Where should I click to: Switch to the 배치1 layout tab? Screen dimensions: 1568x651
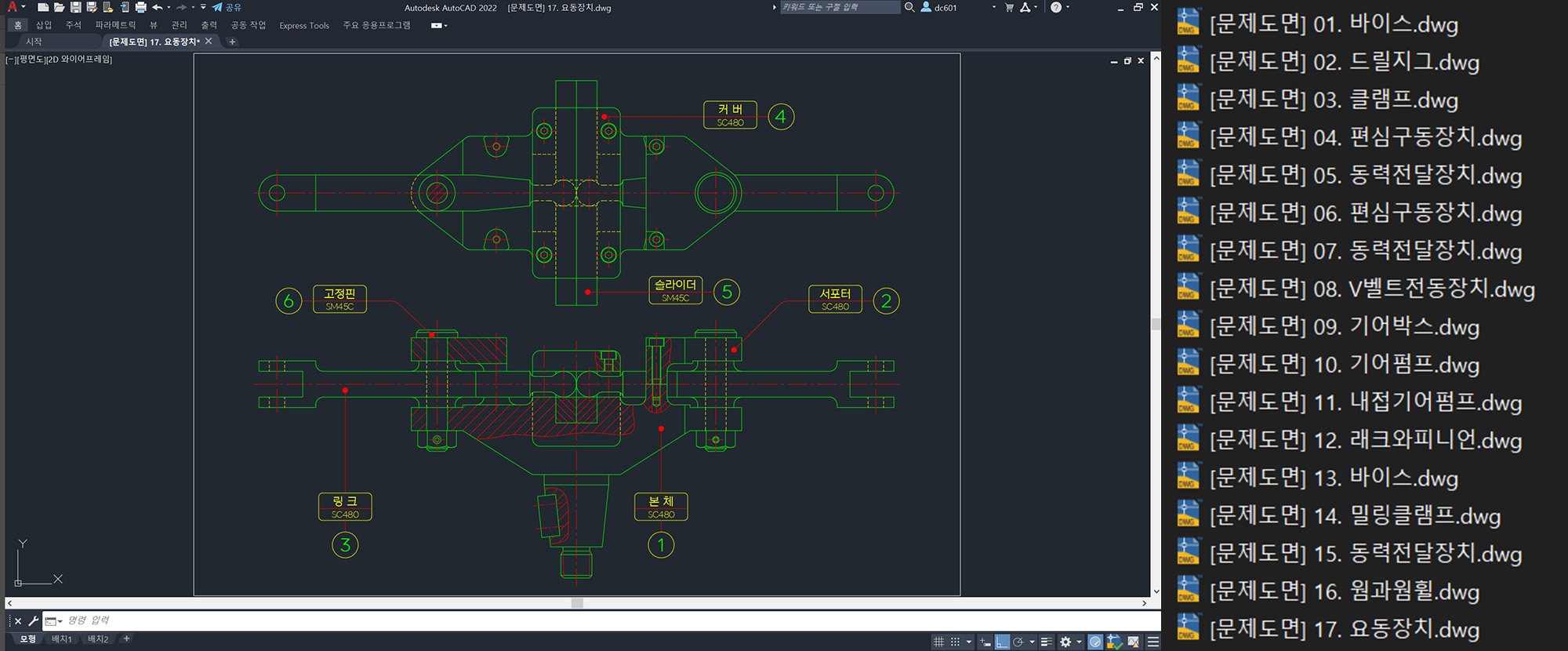[x=62, y=639]
